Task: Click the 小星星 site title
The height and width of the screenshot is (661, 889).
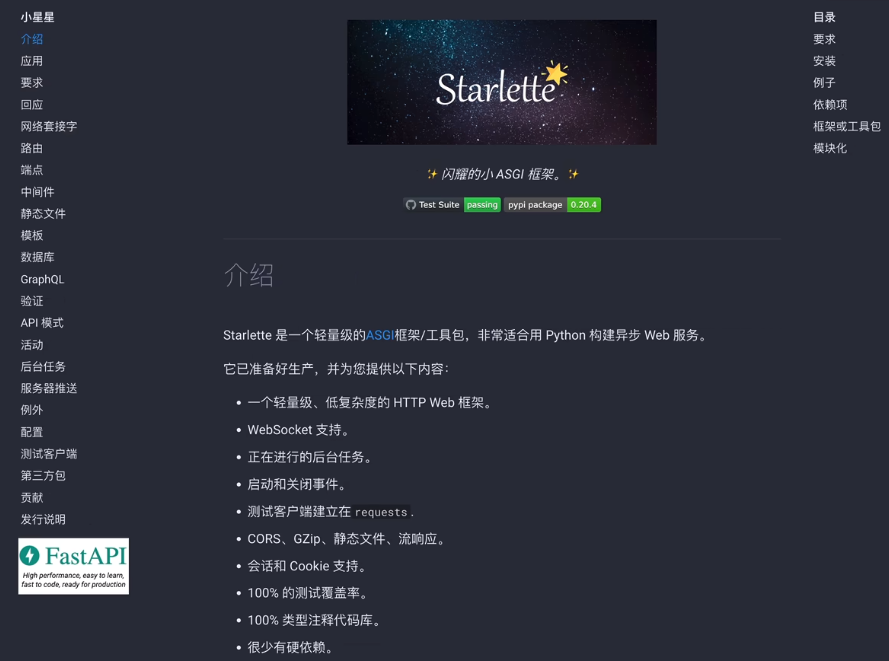Action: (x=37, y=17)
